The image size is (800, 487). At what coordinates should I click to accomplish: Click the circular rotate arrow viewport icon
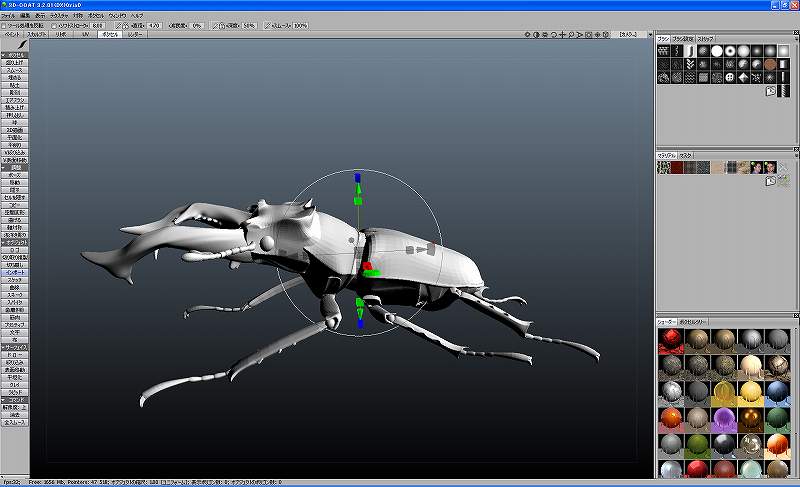point(554,35)
